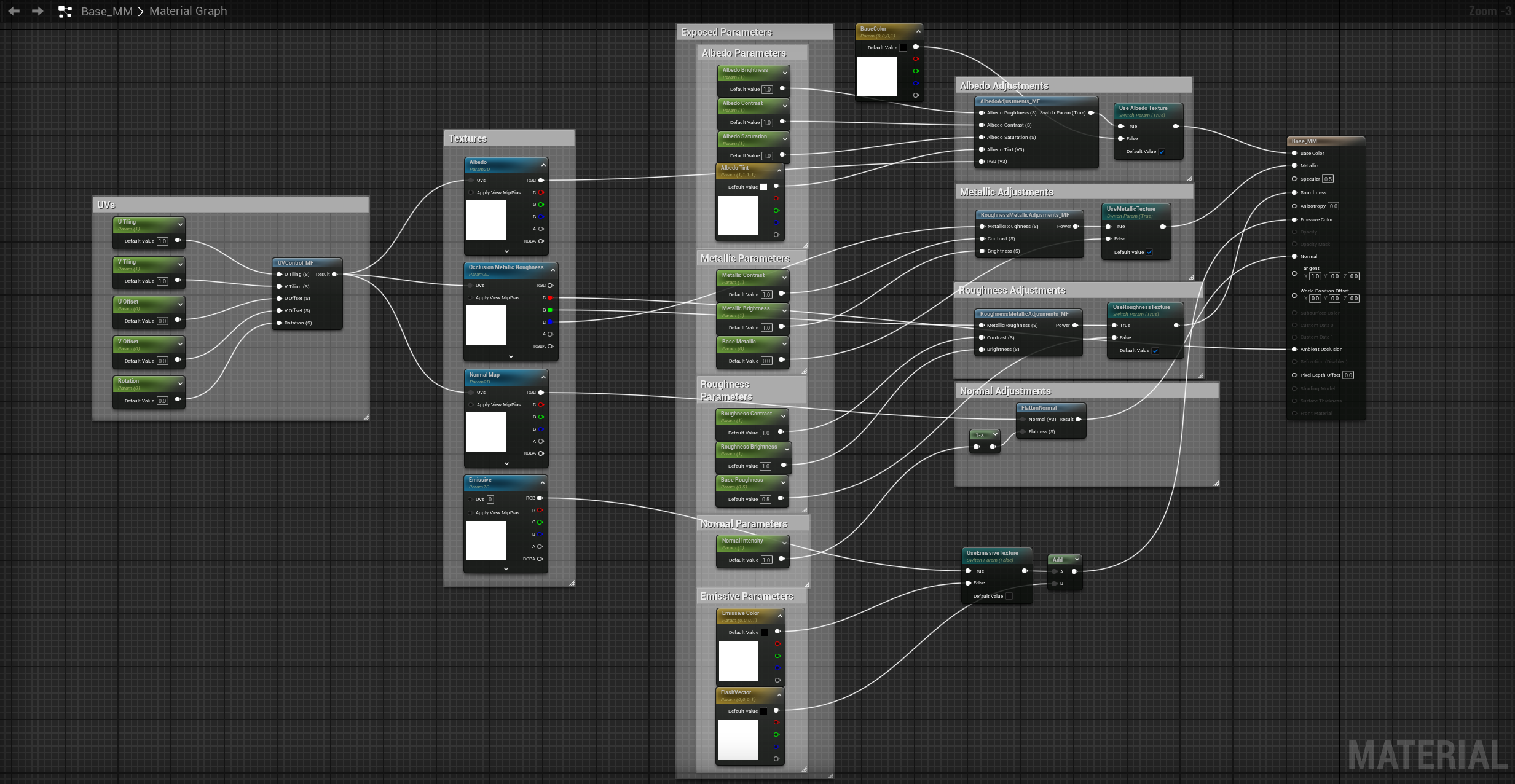Click the Albedo Tint default color swatch
1515x784 pixels.
coord(764,187)
